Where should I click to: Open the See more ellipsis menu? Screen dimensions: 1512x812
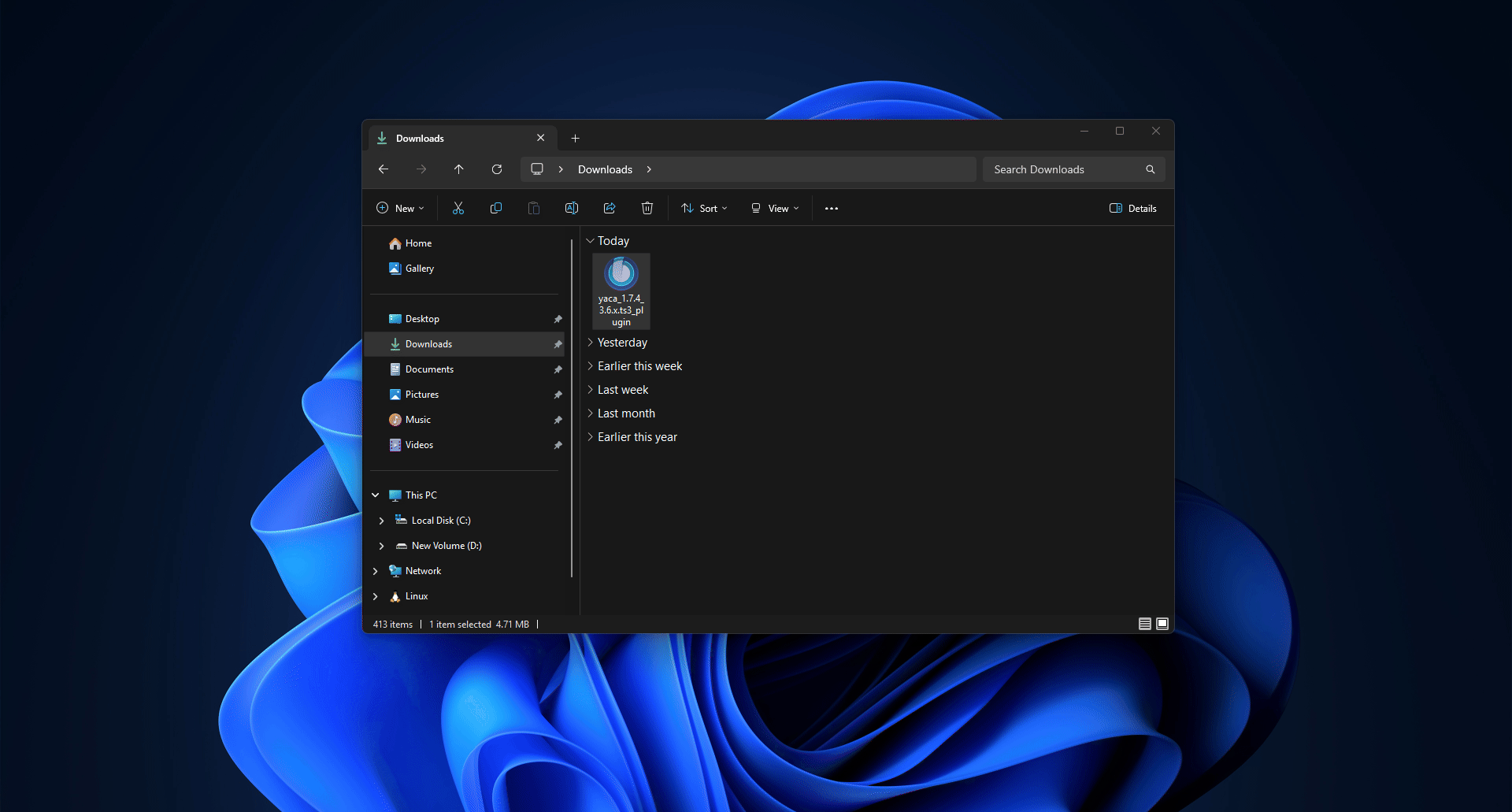tap(831, 207)
